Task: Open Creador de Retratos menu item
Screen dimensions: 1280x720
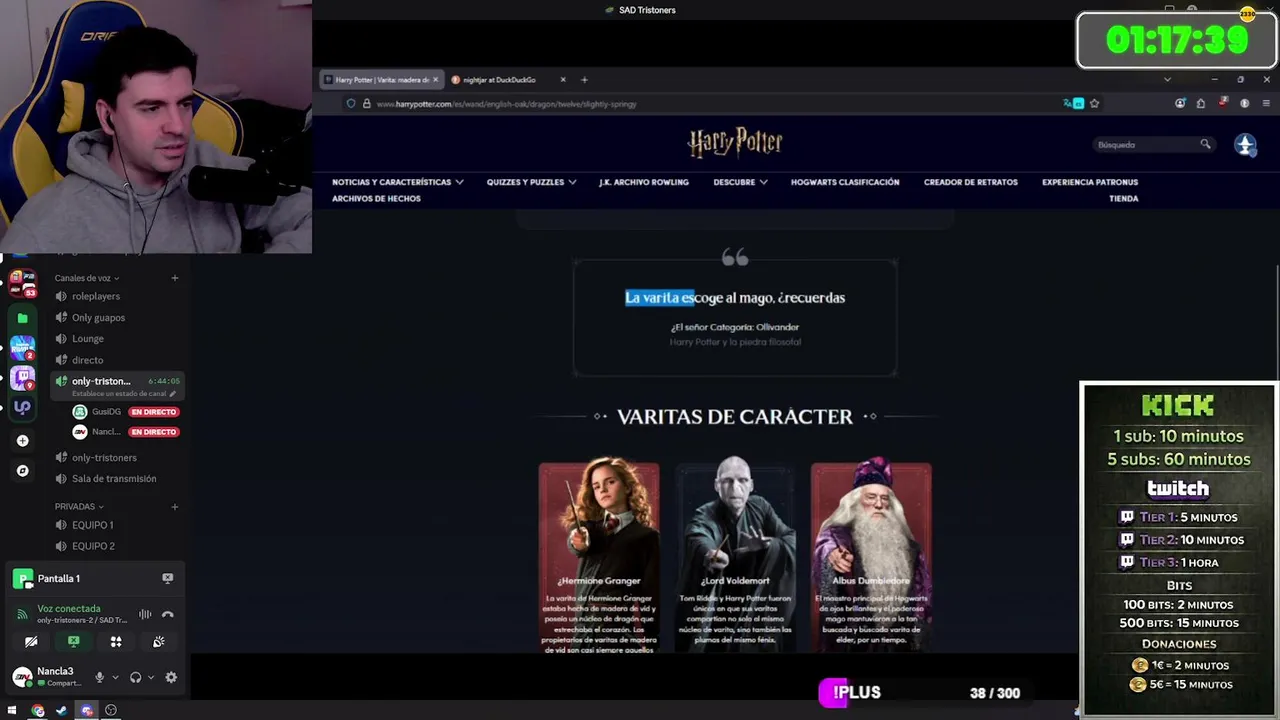Action: tap(971, 182)
